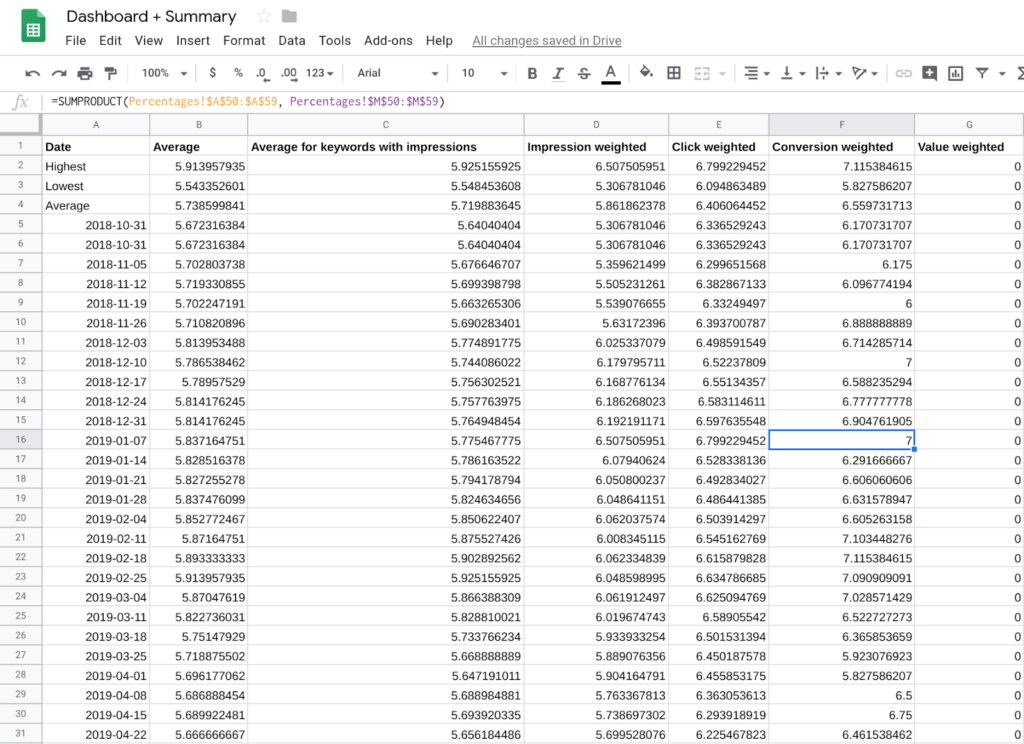
Task: Select column A header
Action: [96, 124]
